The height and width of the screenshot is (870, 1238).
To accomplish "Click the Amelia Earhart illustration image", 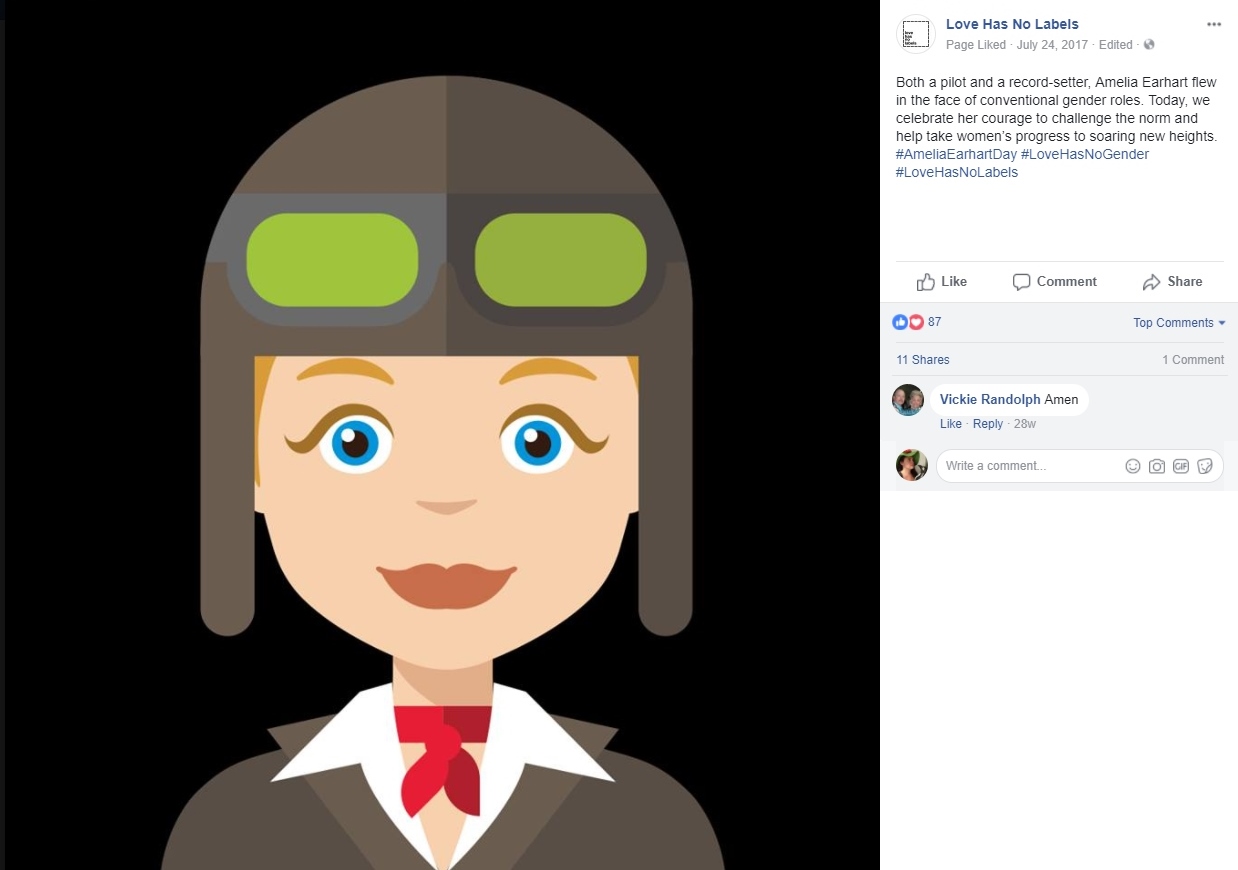I will tap(440, 435).
